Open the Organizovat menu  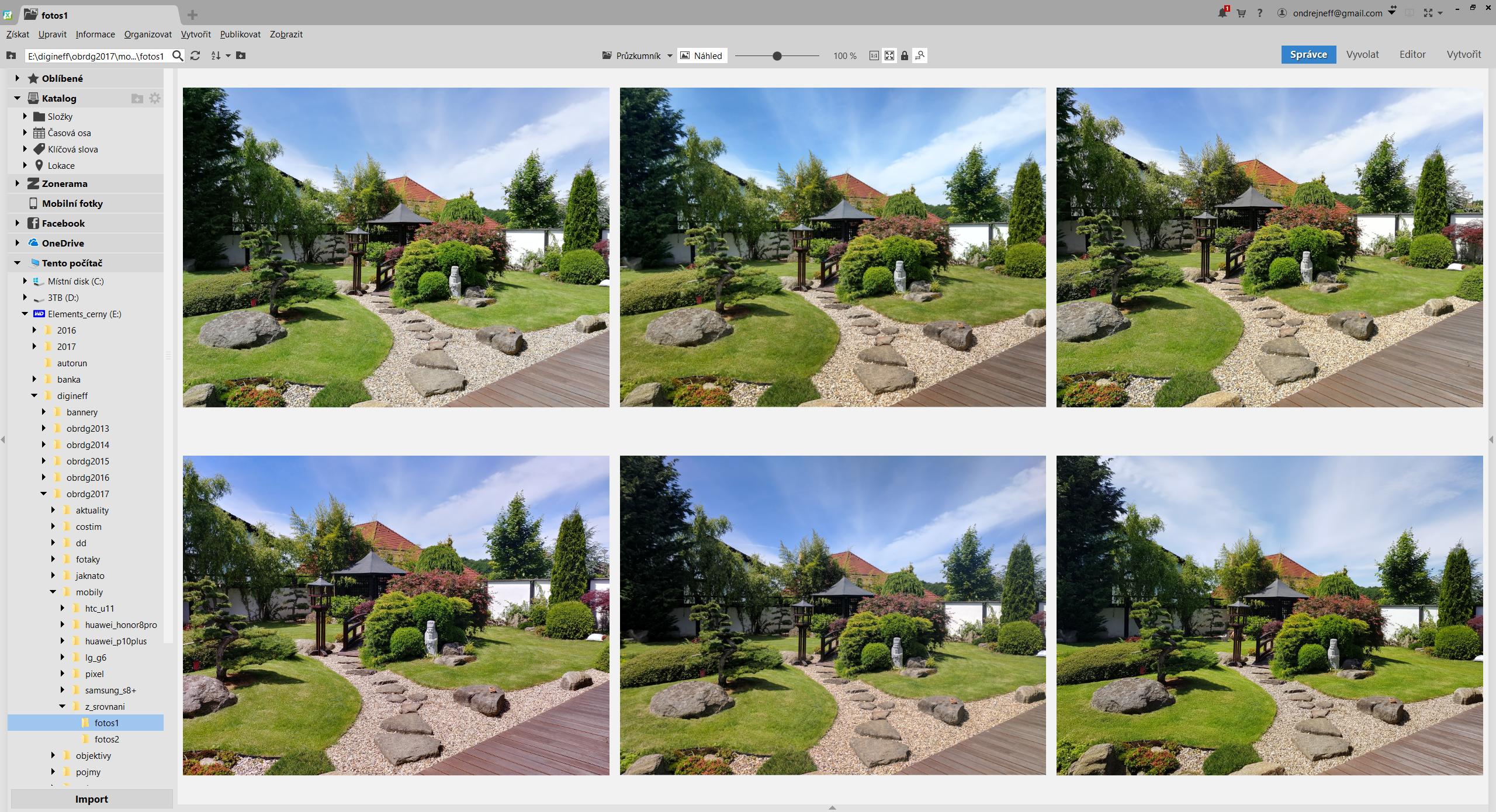tap(148, 34)
